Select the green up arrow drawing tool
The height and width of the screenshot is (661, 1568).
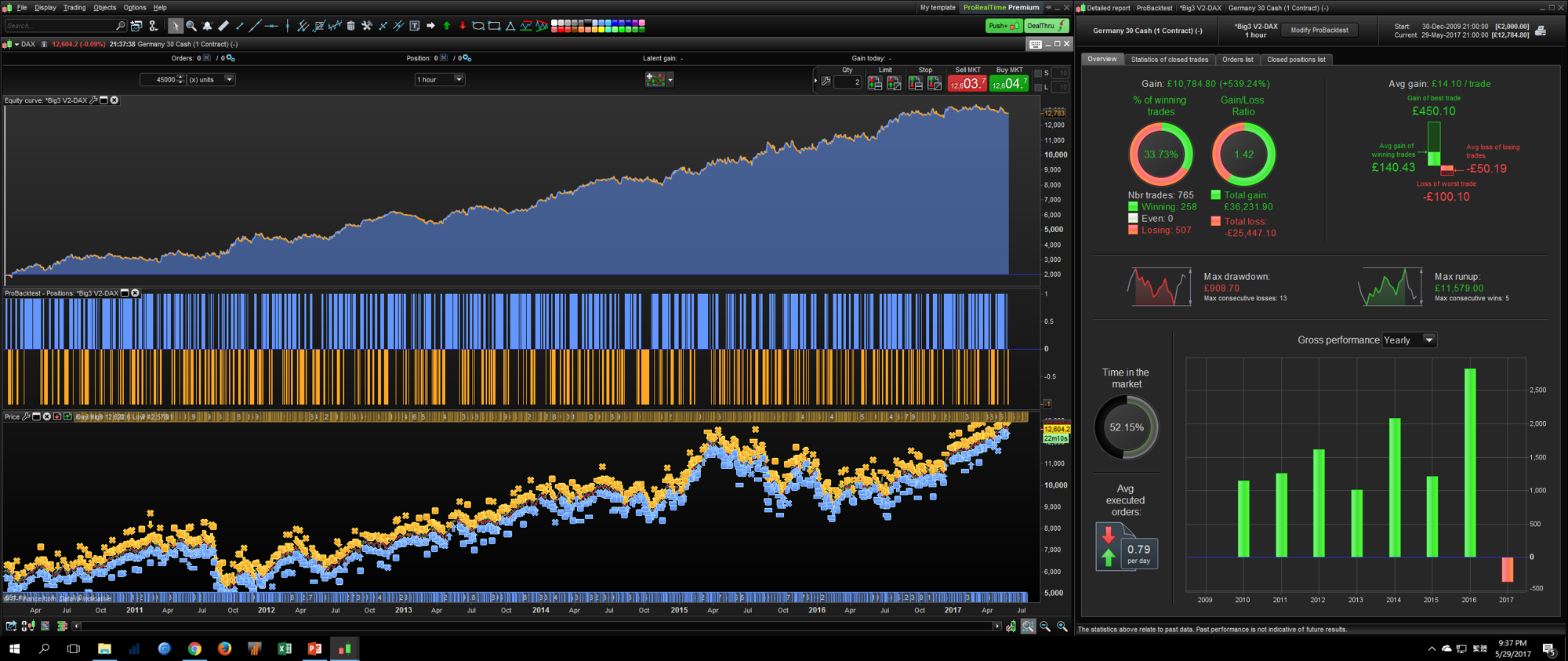point(447,26)
